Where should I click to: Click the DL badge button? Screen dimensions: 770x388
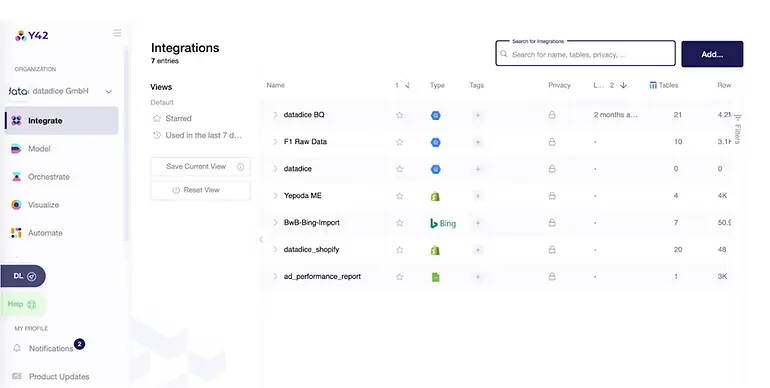click(x=23, y=276)
